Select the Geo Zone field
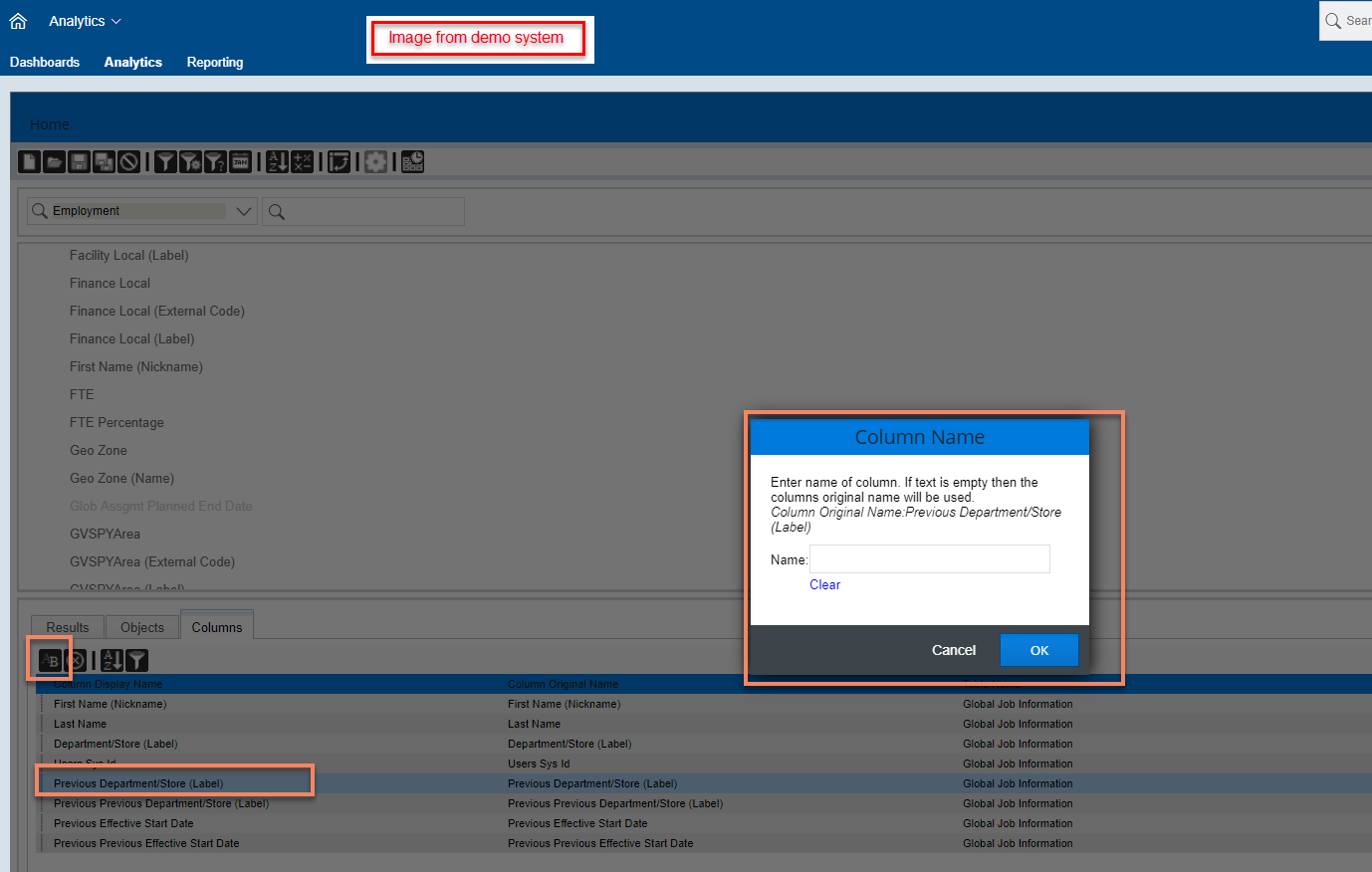This screenshot has width=1372, height=872. point(99,450)
